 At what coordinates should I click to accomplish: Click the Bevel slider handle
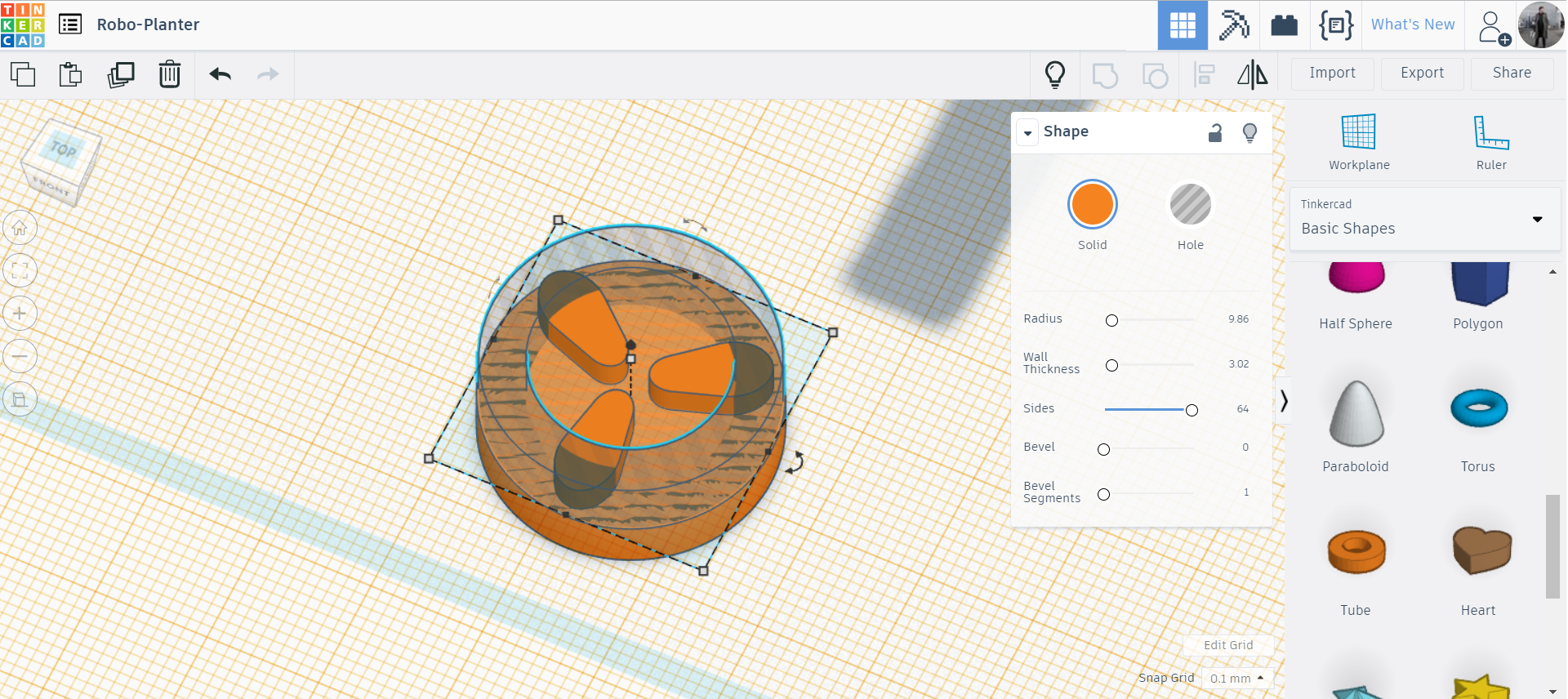click(x=1103, y=450)
